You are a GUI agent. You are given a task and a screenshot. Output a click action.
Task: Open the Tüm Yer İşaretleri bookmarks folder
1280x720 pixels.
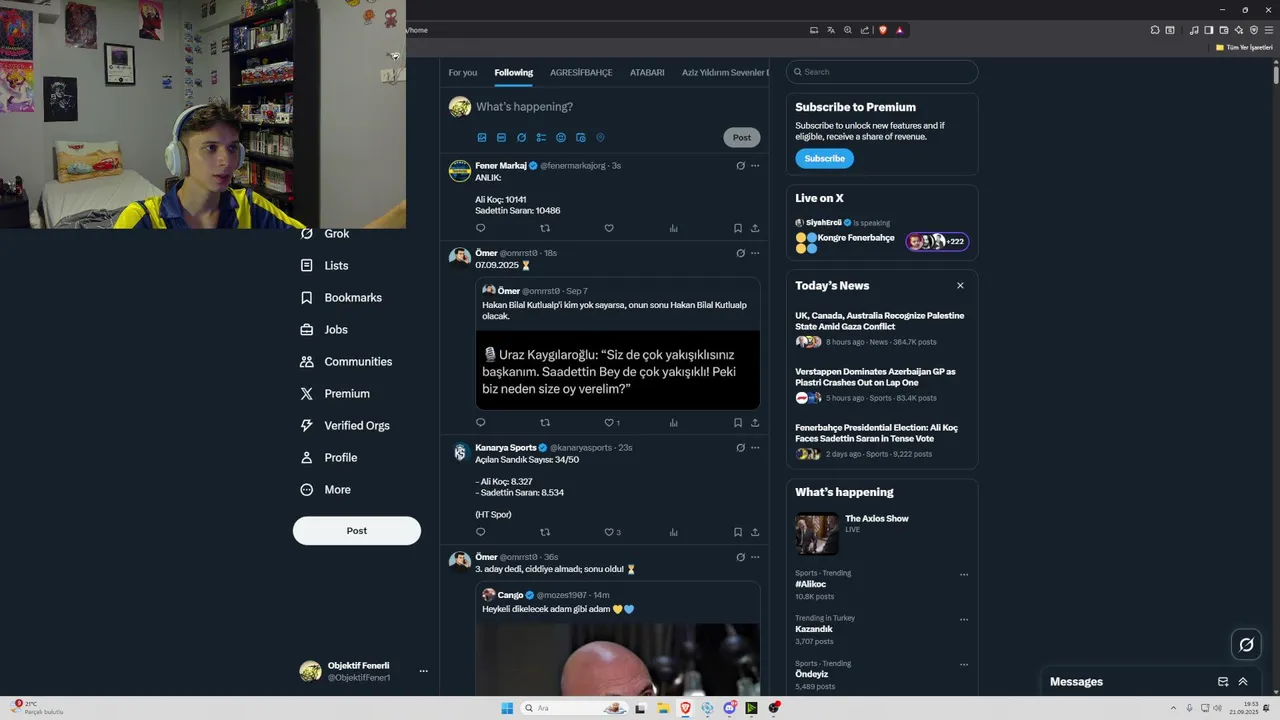point(1244,48)
